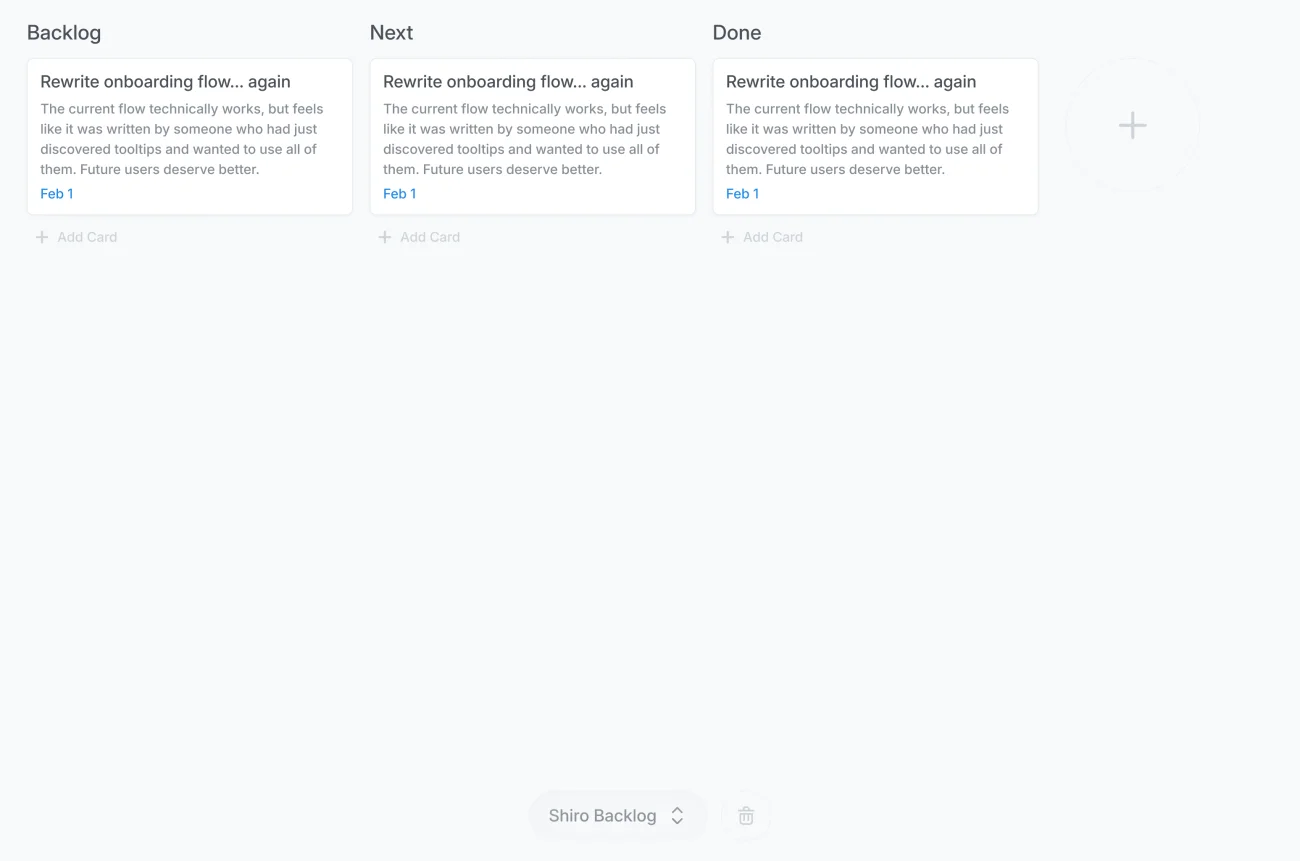1300x861 pixels.
Task: Click the Done card description text
Action: [868, 139]
